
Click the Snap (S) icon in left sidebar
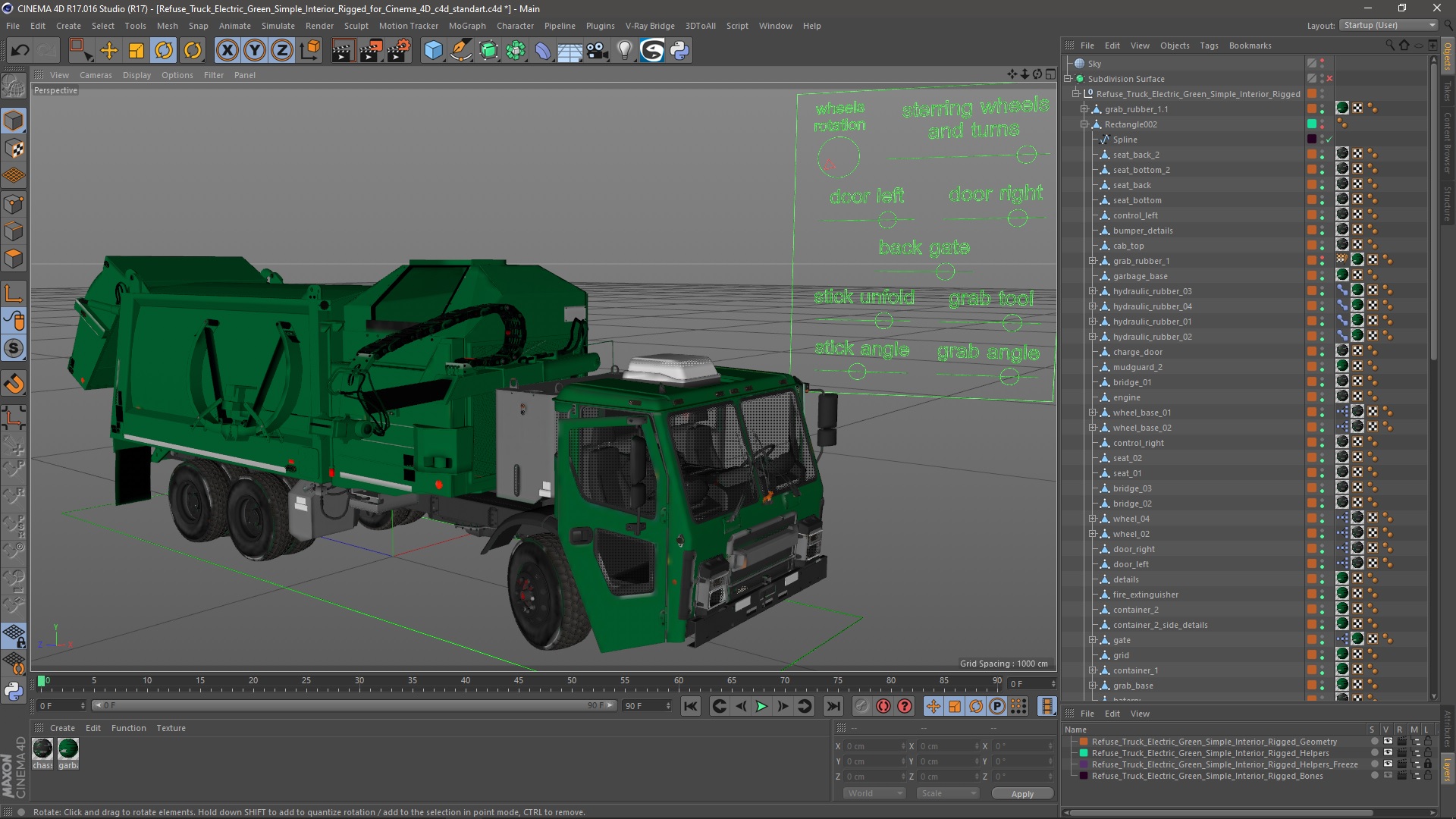coord(14,349)
